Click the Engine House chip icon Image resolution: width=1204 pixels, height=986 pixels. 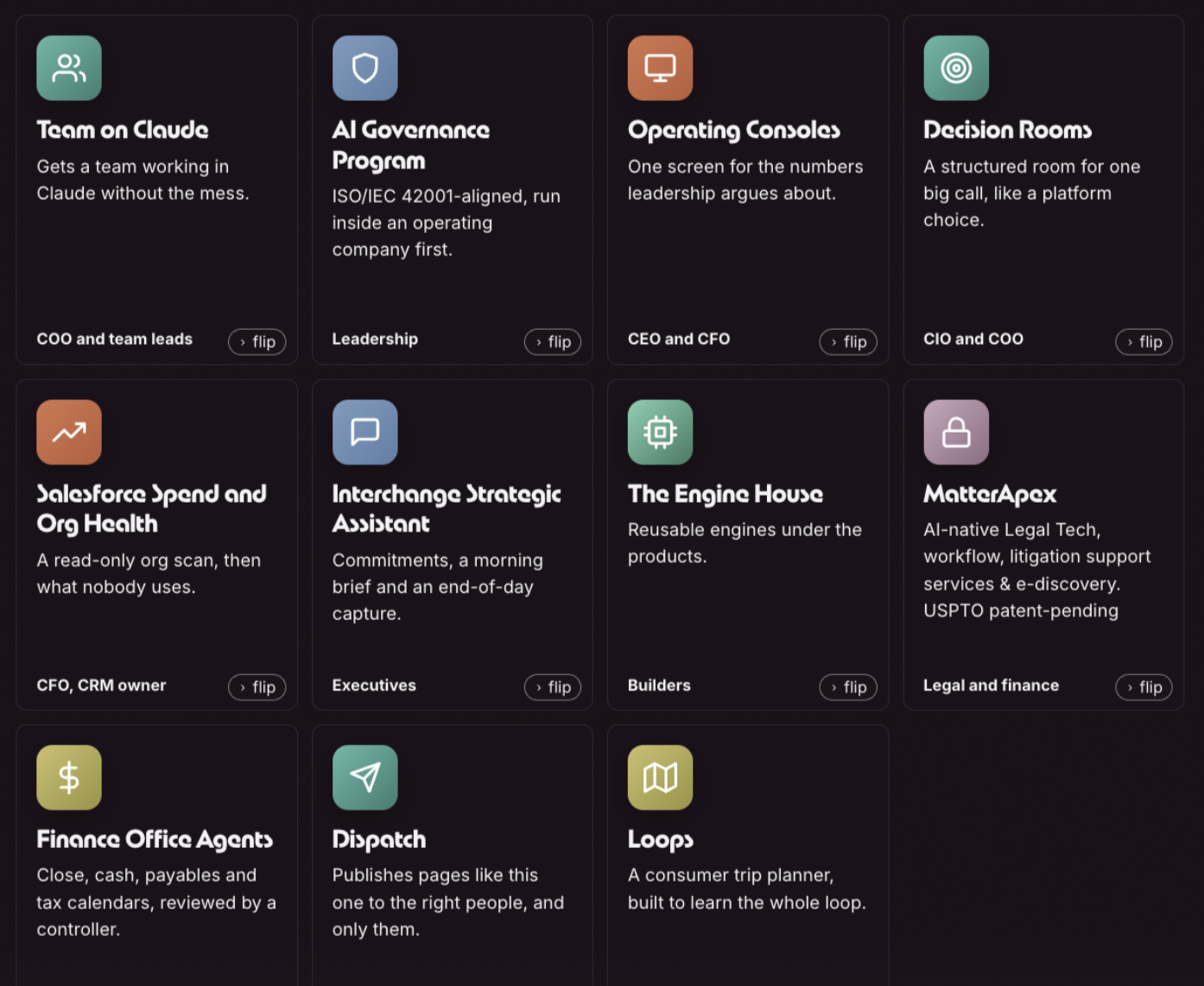coord(661,432)
